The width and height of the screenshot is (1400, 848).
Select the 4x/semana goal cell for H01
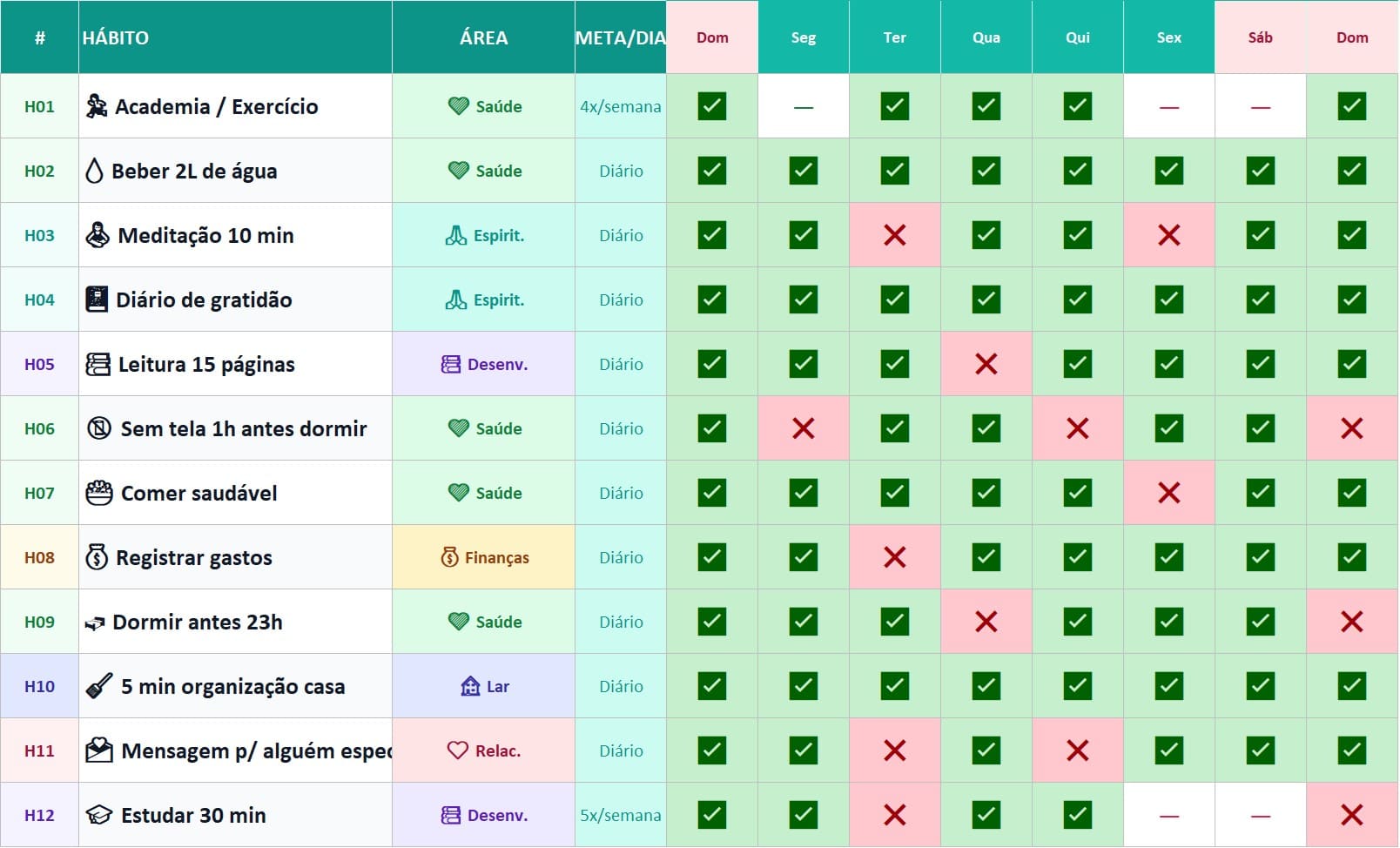[x=621, y=106]
